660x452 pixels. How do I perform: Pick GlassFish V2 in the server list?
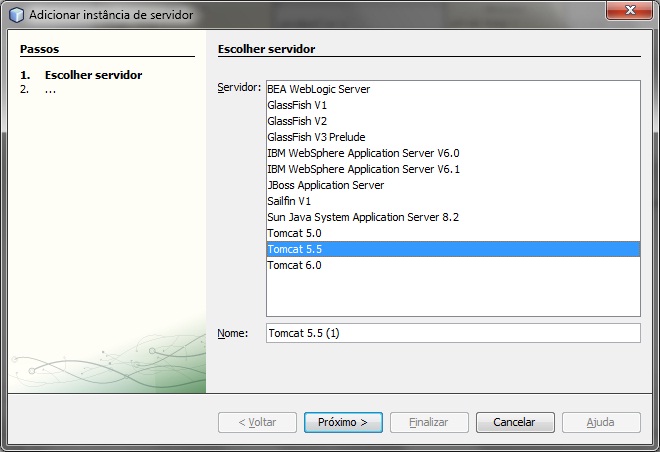click(453, 121)
